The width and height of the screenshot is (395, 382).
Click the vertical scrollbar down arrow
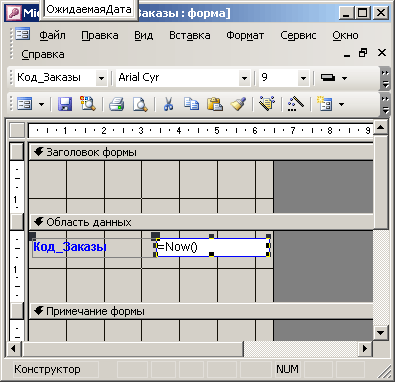pyautogui.click(x=381, y=332)
